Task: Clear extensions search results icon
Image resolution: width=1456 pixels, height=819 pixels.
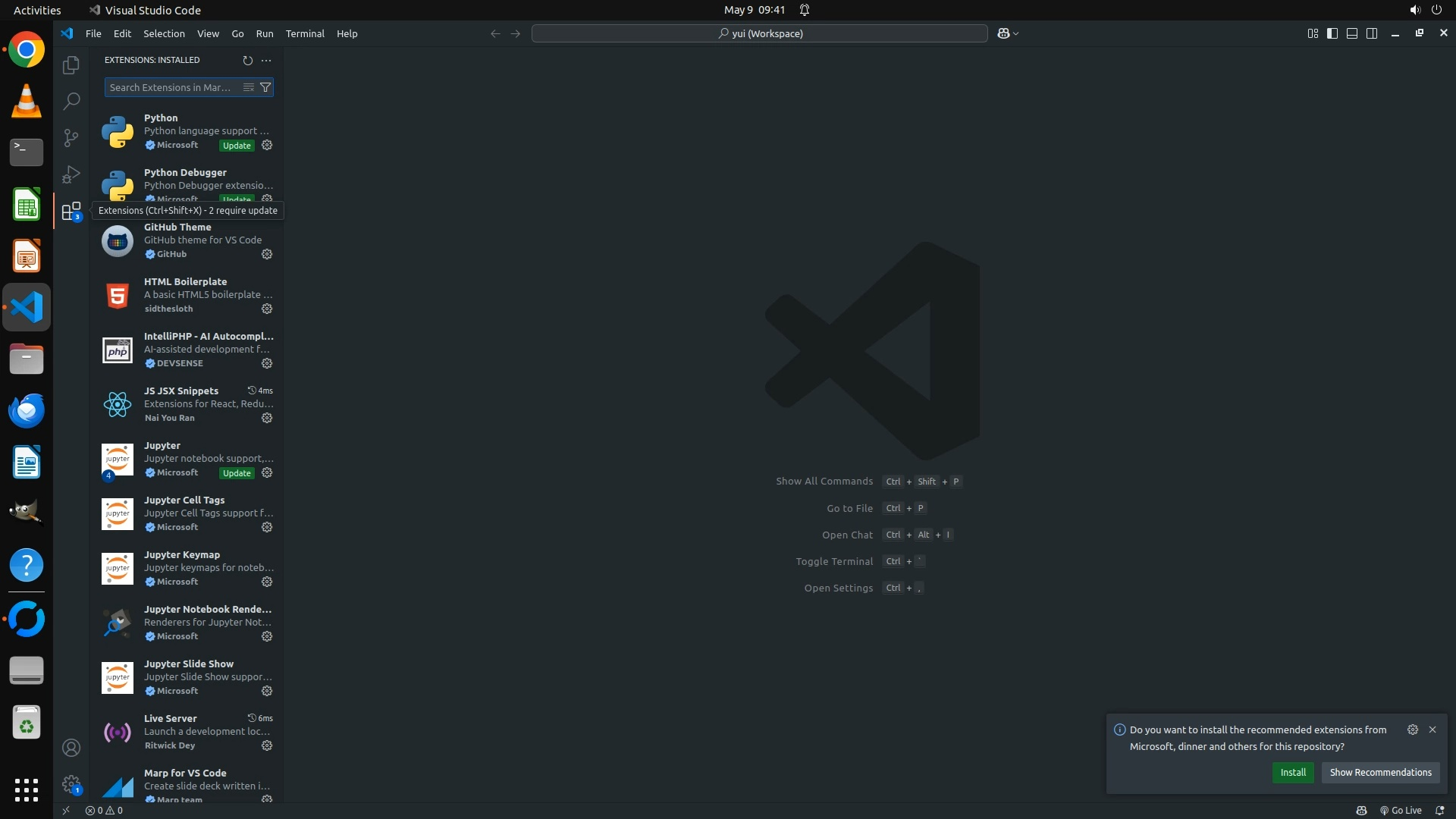Action: (x=248, y=87)
